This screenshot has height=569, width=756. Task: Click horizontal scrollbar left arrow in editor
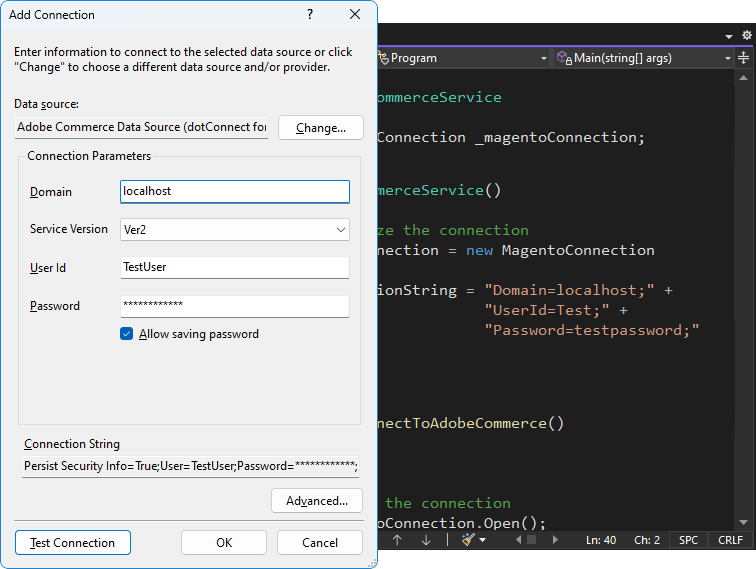(519, 540)
